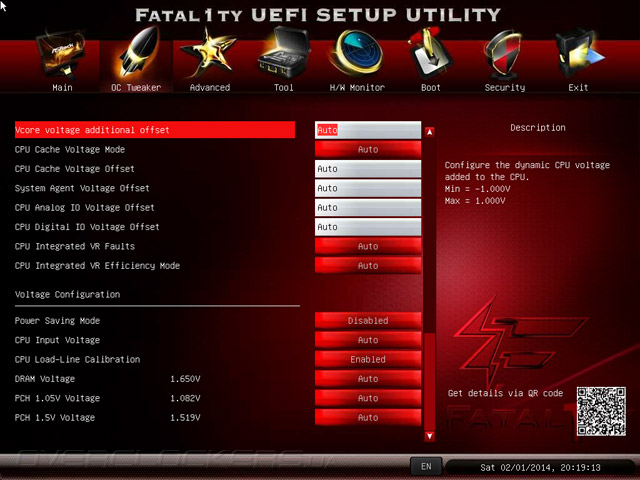The height and width of the screenshot is (480, 640).
Task: Open the Security shield icon
Action: [x=504, y=54]
